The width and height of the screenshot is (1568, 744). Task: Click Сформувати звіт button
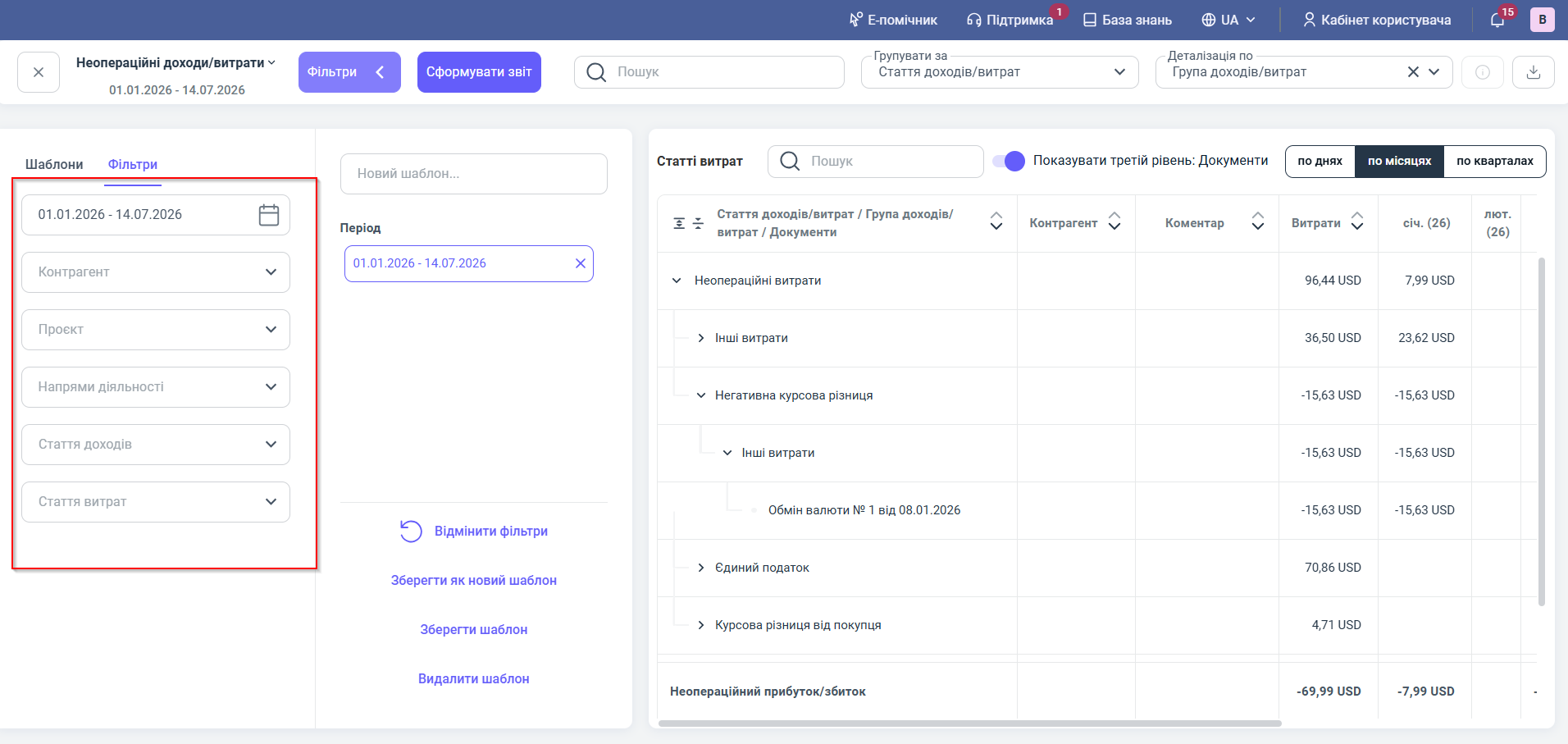[x=479, y=72]
